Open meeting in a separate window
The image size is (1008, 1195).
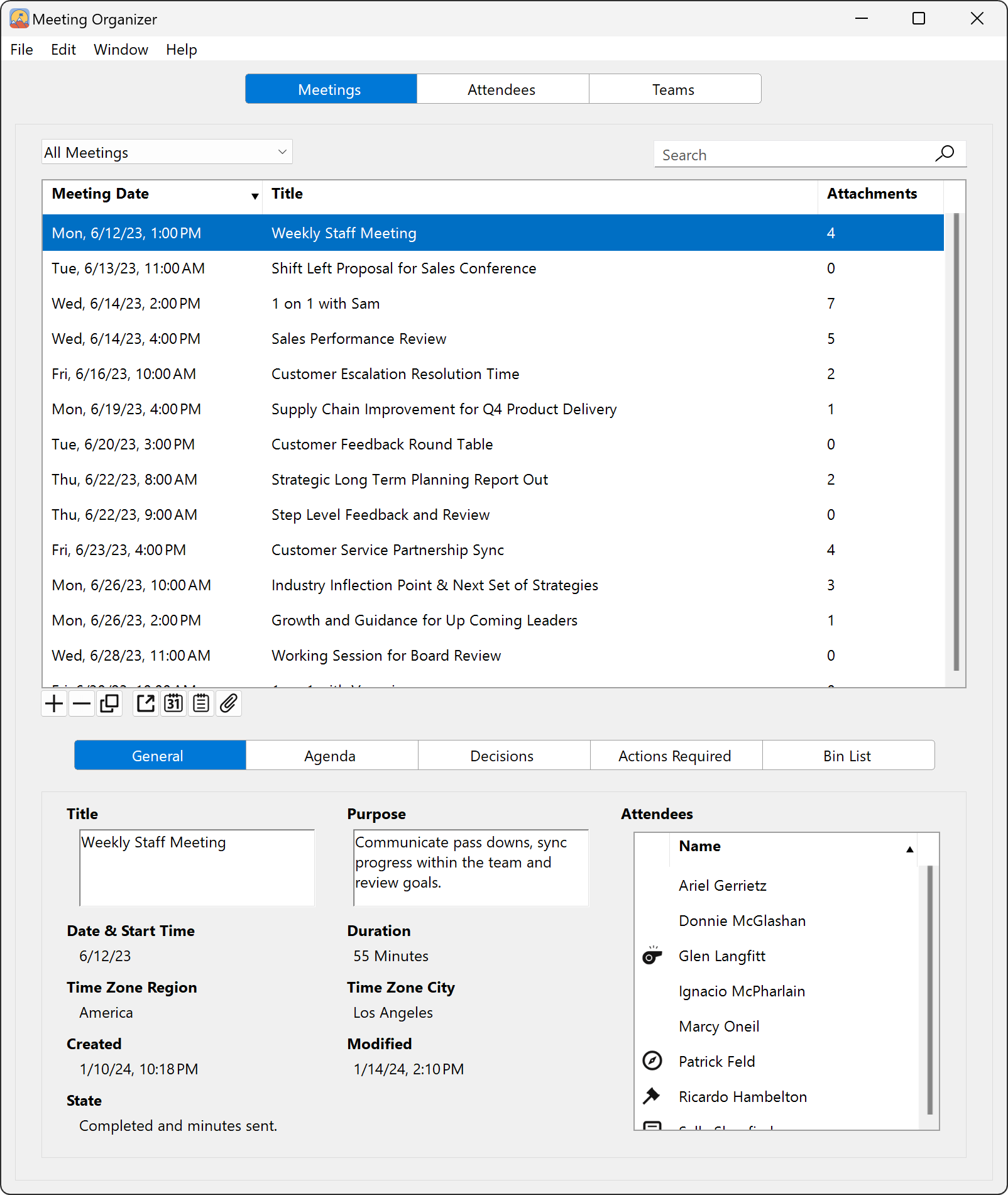pos(145,703)
